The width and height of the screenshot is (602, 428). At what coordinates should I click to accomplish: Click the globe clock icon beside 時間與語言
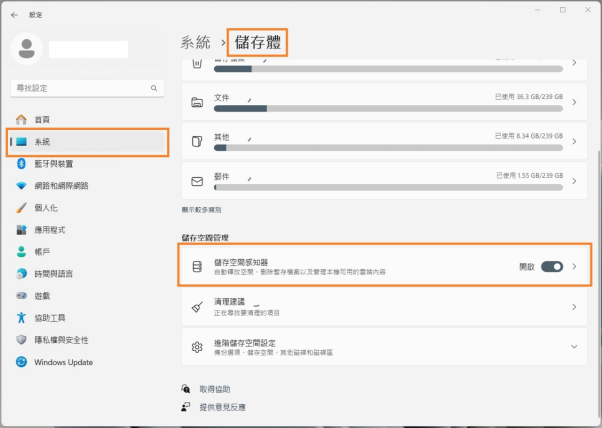pos(22,274)
